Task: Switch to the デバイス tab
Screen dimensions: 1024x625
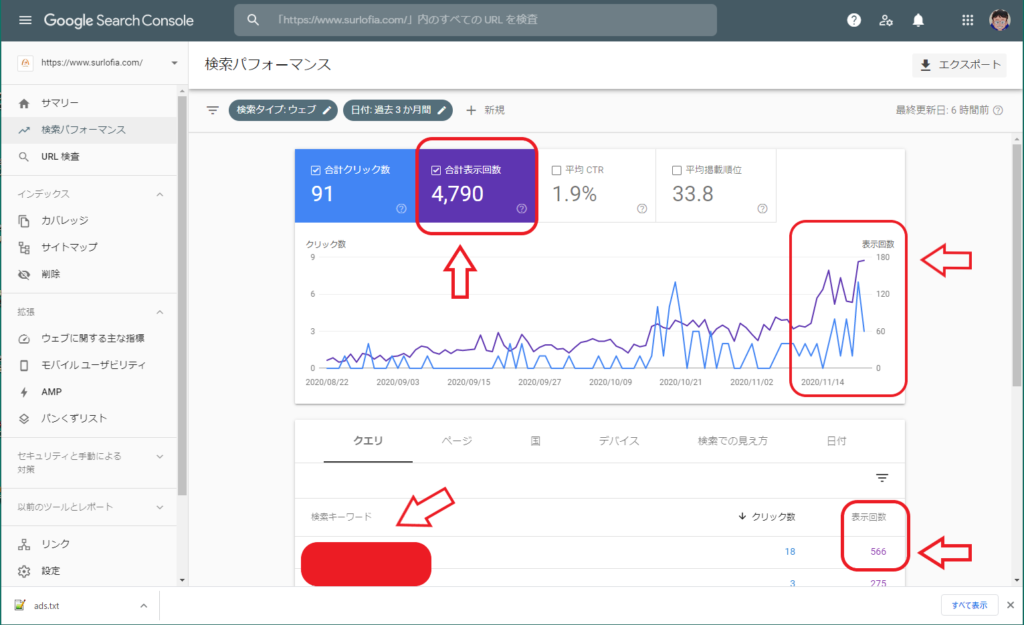Action: coord(620,441)
